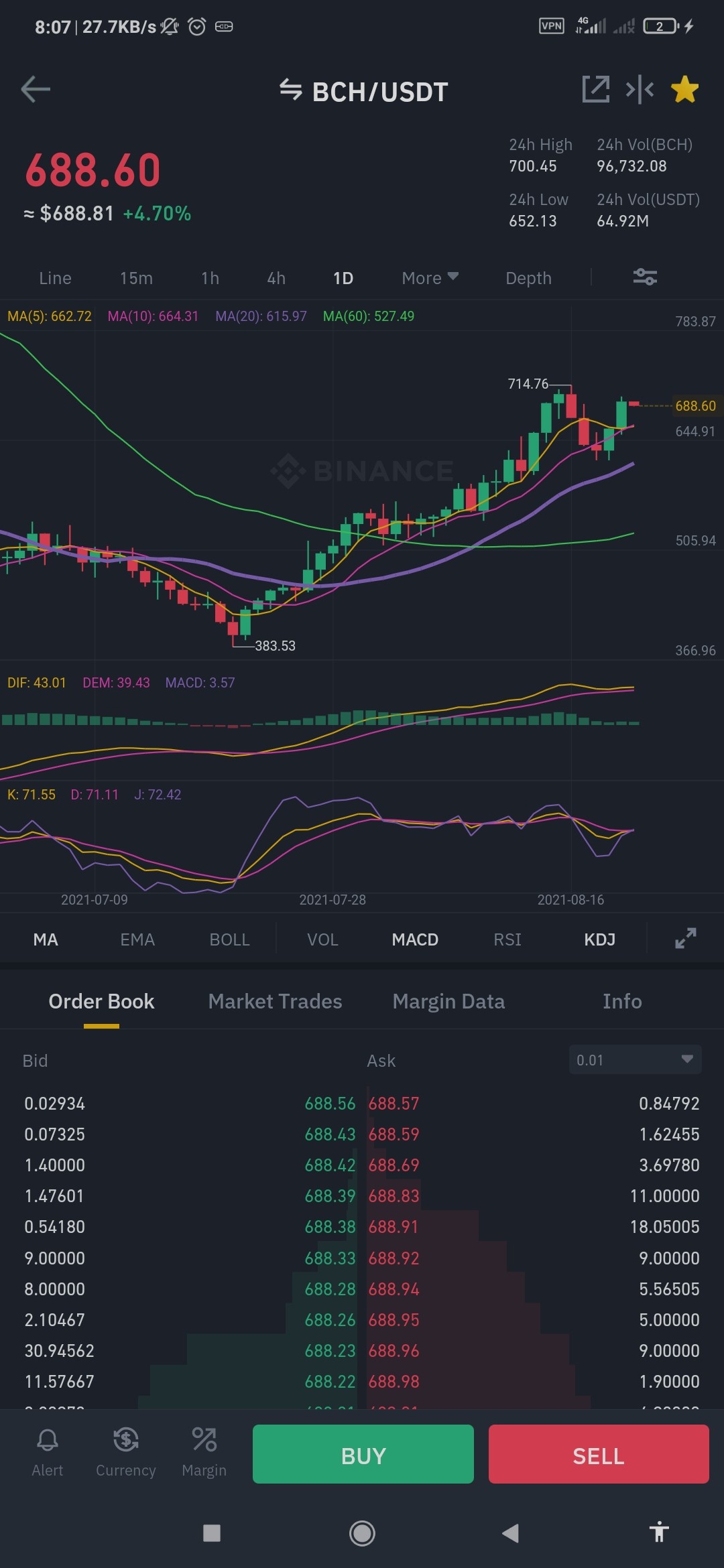Switch to the 15m interval
Image resolution: width=724 pixels, height=1568 pixels.
click(x=136, y=278)
